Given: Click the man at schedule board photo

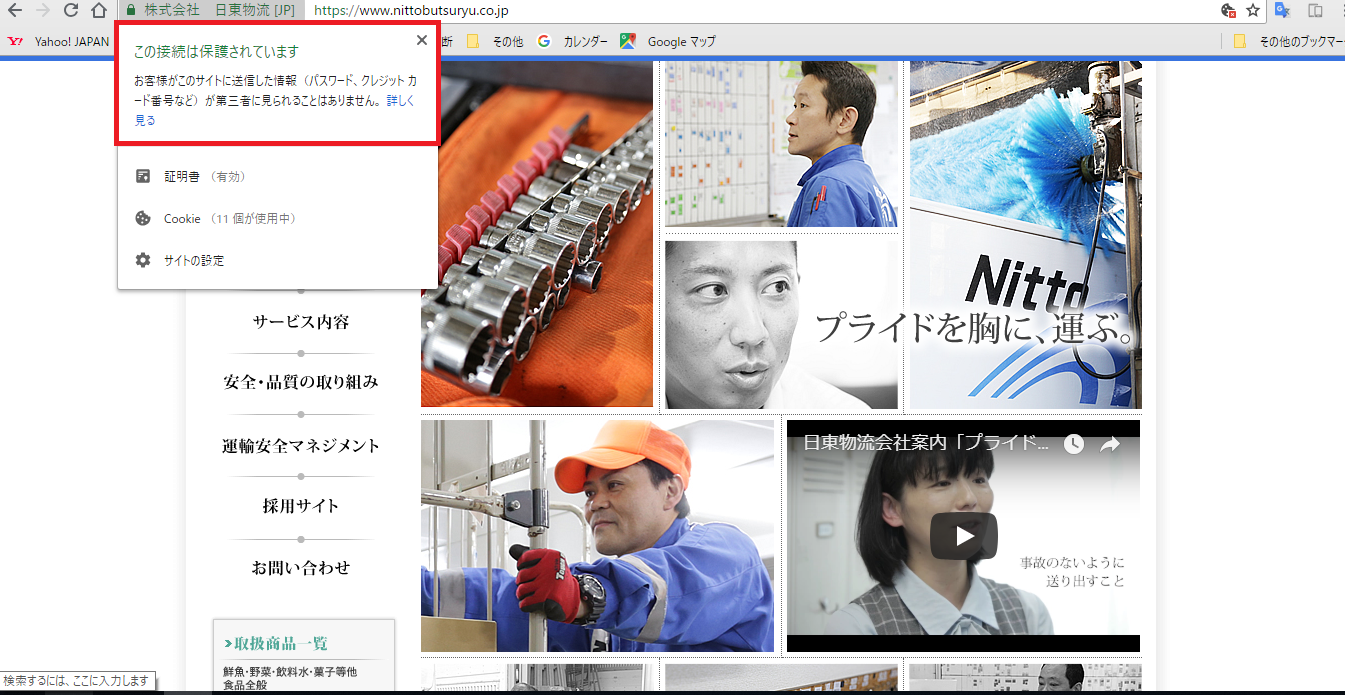Looking at the screenshot, I should [781, 144].
